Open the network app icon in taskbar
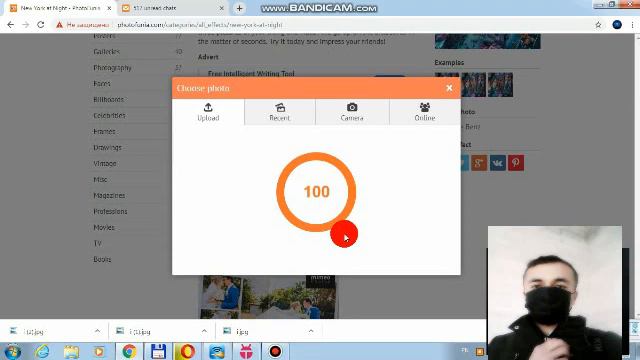 (x=217, y=351)
